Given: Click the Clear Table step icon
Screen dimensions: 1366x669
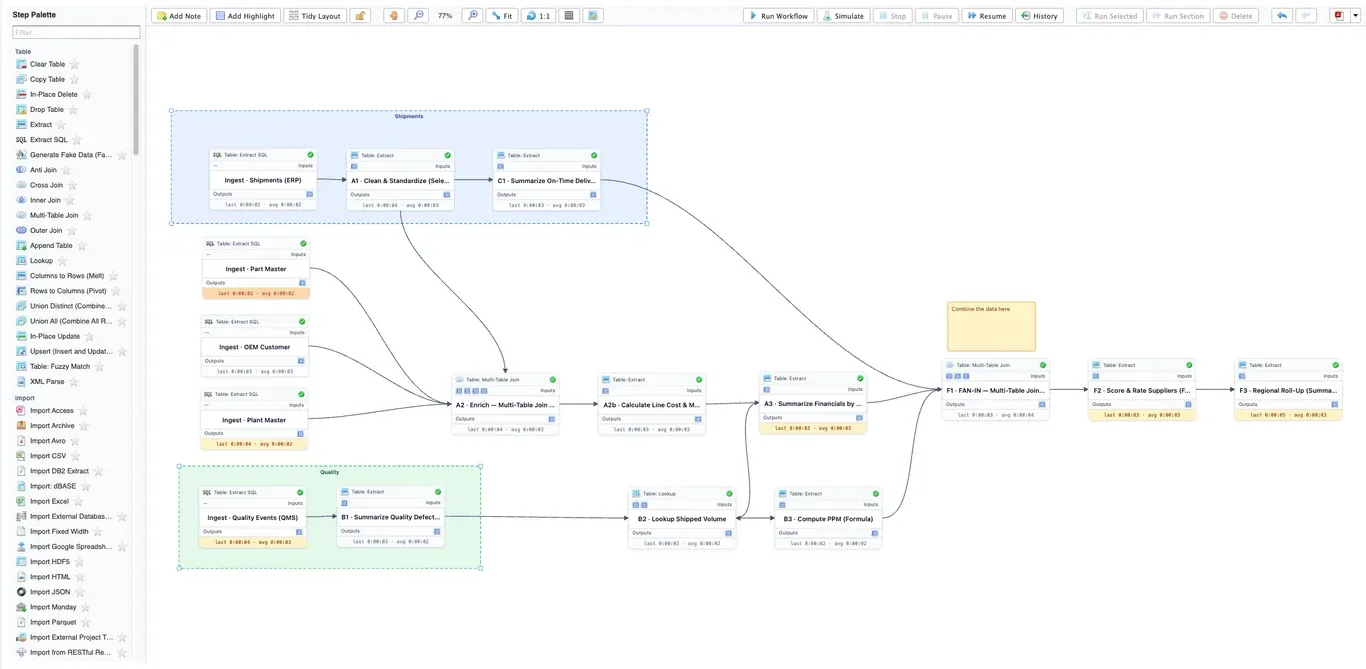Looking at the screenshot, I should tap(21, 64).
